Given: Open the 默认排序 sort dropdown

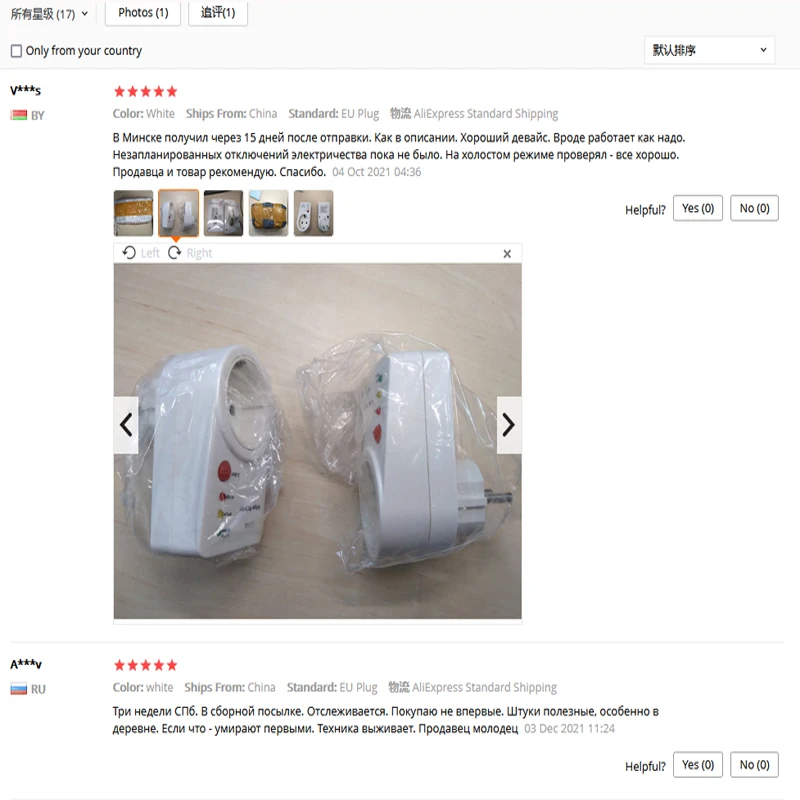Looking at the screenshot, I should [x=709, y=50].
